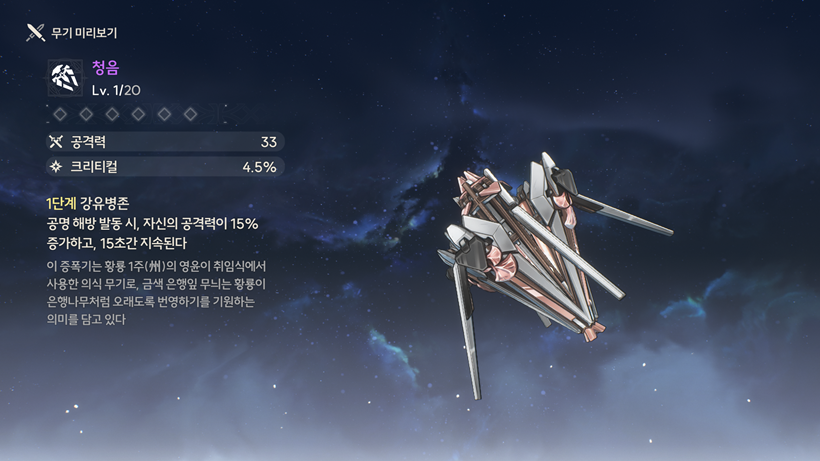Select the sixth rank diamond
The height and width of the screenshot is (461, 820).
click(x=191, y=114)
